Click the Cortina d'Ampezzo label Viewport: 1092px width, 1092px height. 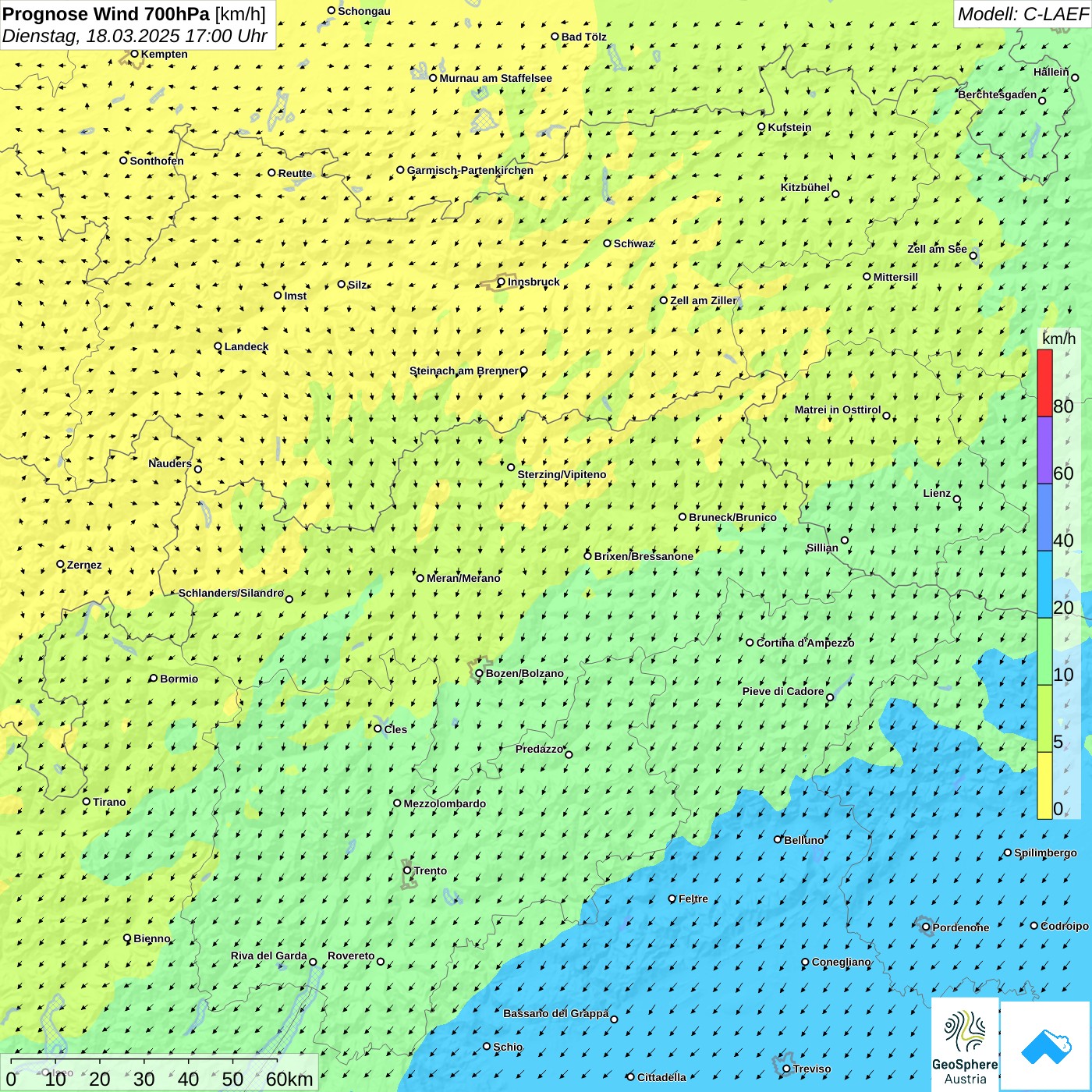805,643
